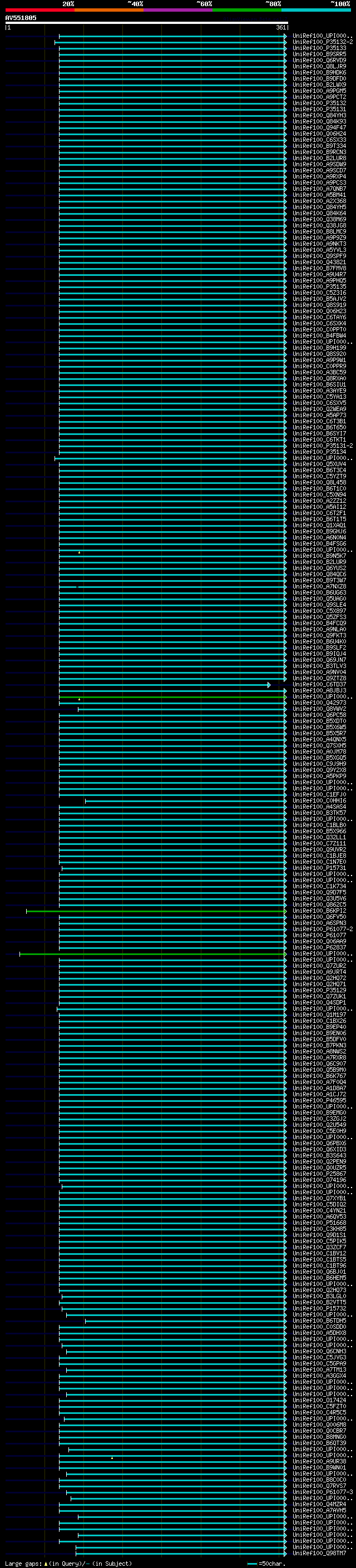Open hit UniRef100_A9PGM5
This screenshot has height=1568, width=356.
coord(319,91)
